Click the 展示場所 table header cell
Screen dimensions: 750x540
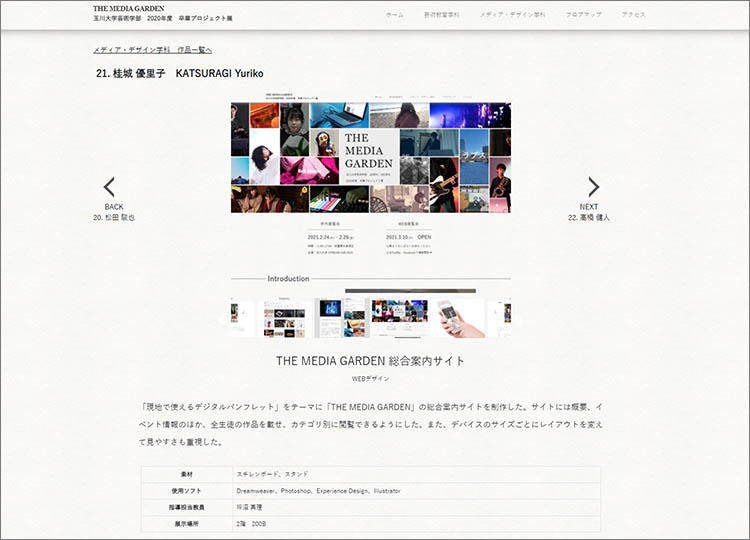coord(187,524)
